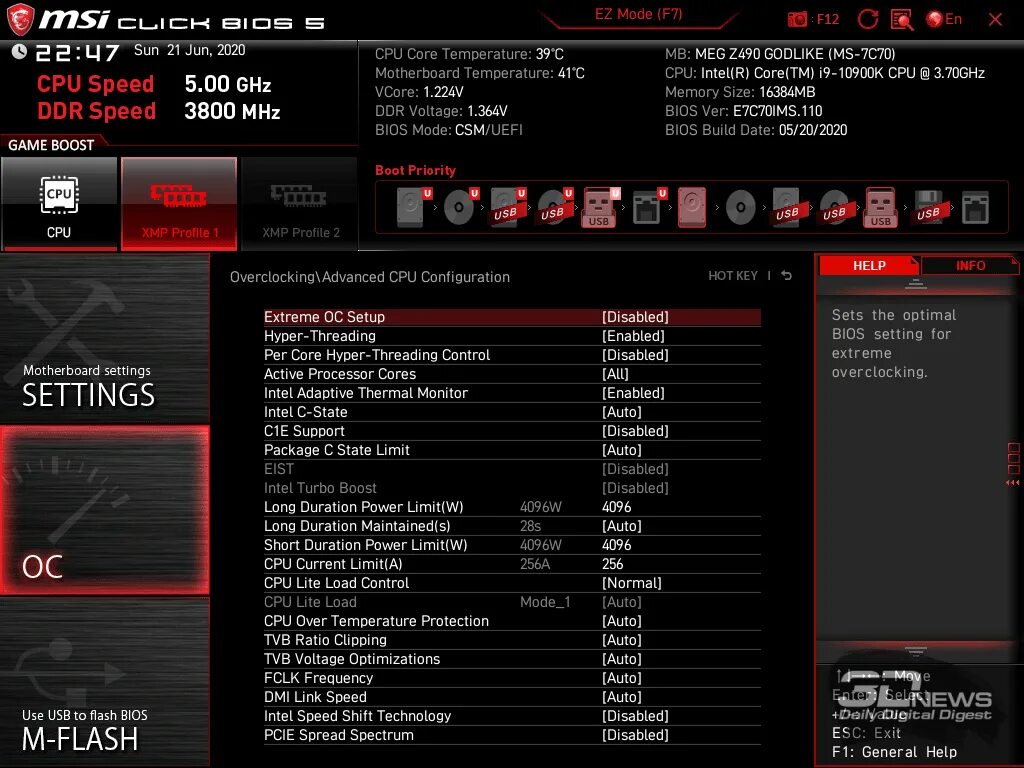
Task: Open CPU Over Temperature Protection options
Action: tap(622, 620)
